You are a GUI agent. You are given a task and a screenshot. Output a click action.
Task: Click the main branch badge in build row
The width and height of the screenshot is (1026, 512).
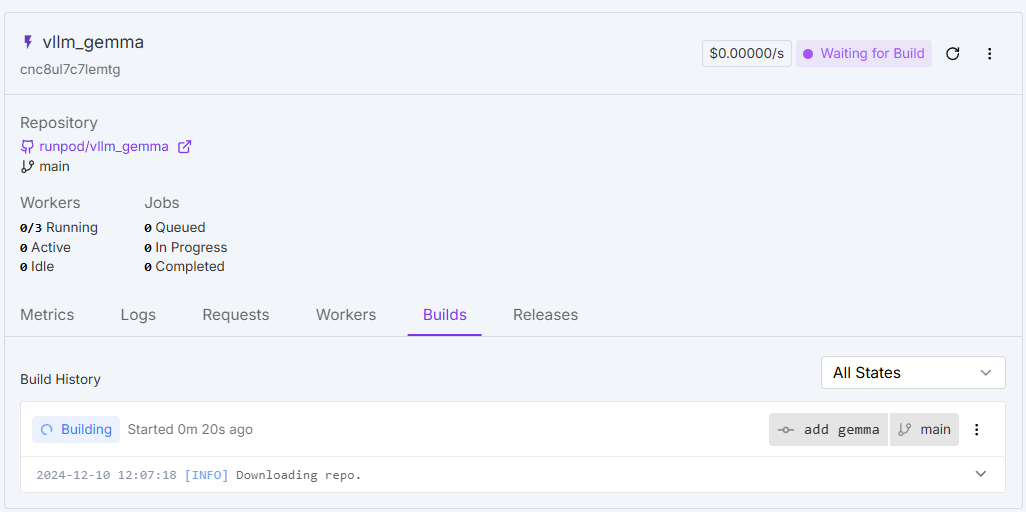[x=924, y=430]
